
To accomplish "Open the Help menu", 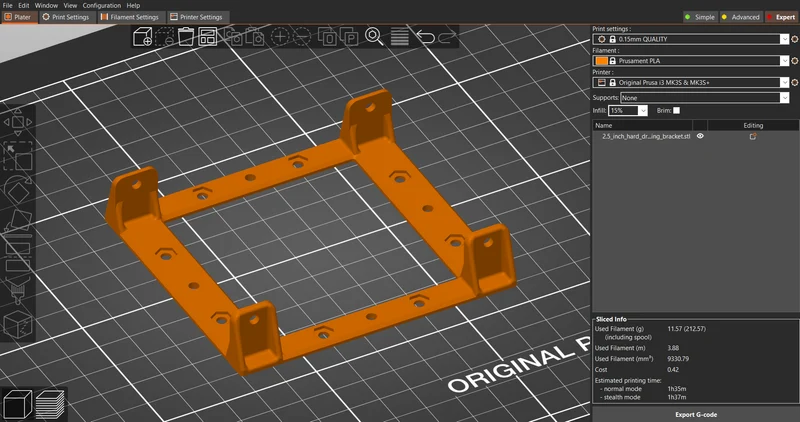I will [133, 5].
